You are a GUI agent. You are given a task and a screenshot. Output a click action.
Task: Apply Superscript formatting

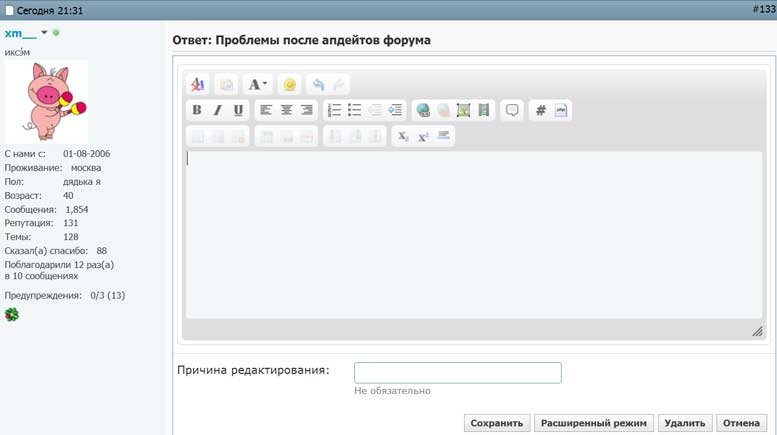pos(423,136)
